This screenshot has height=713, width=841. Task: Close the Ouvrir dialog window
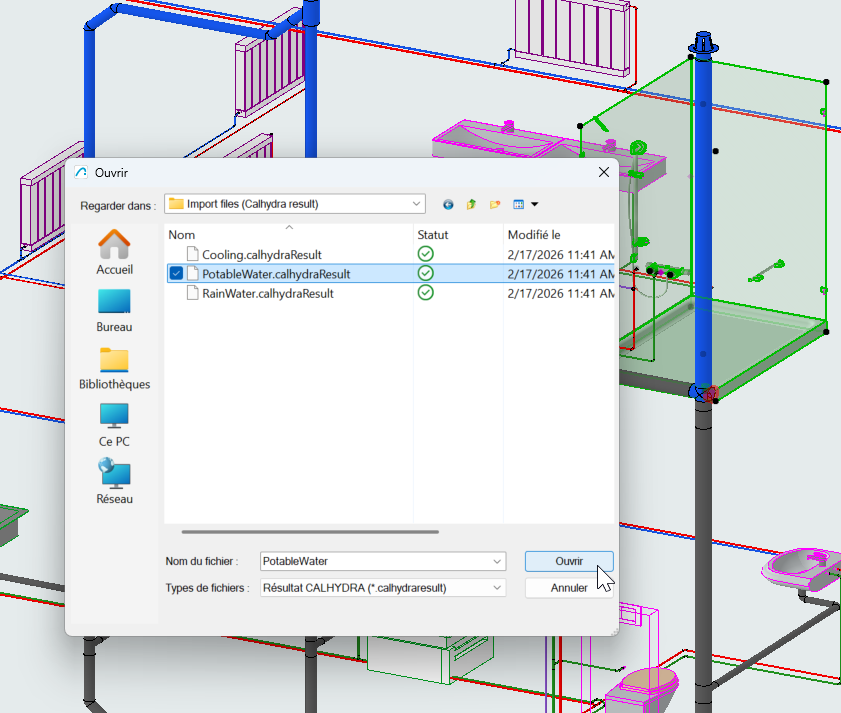pyautogui.click(x=603, y=172)
